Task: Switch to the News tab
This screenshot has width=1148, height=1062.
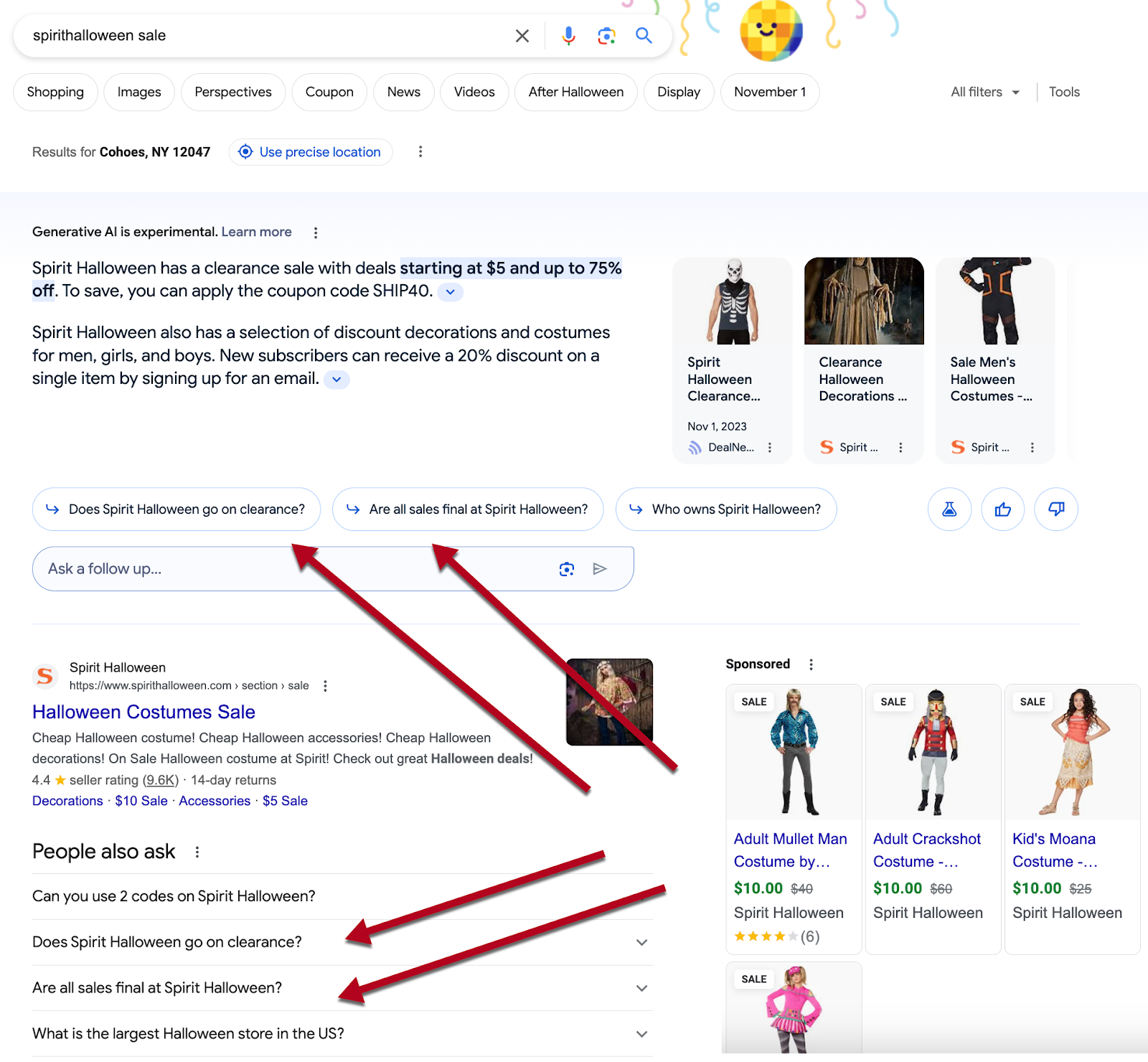Action: 404,92
